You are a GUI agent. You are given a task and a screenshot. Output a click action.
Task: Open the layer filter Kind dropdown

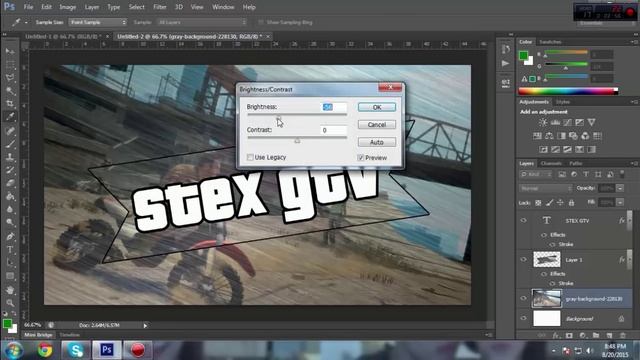tap(536, 174)
